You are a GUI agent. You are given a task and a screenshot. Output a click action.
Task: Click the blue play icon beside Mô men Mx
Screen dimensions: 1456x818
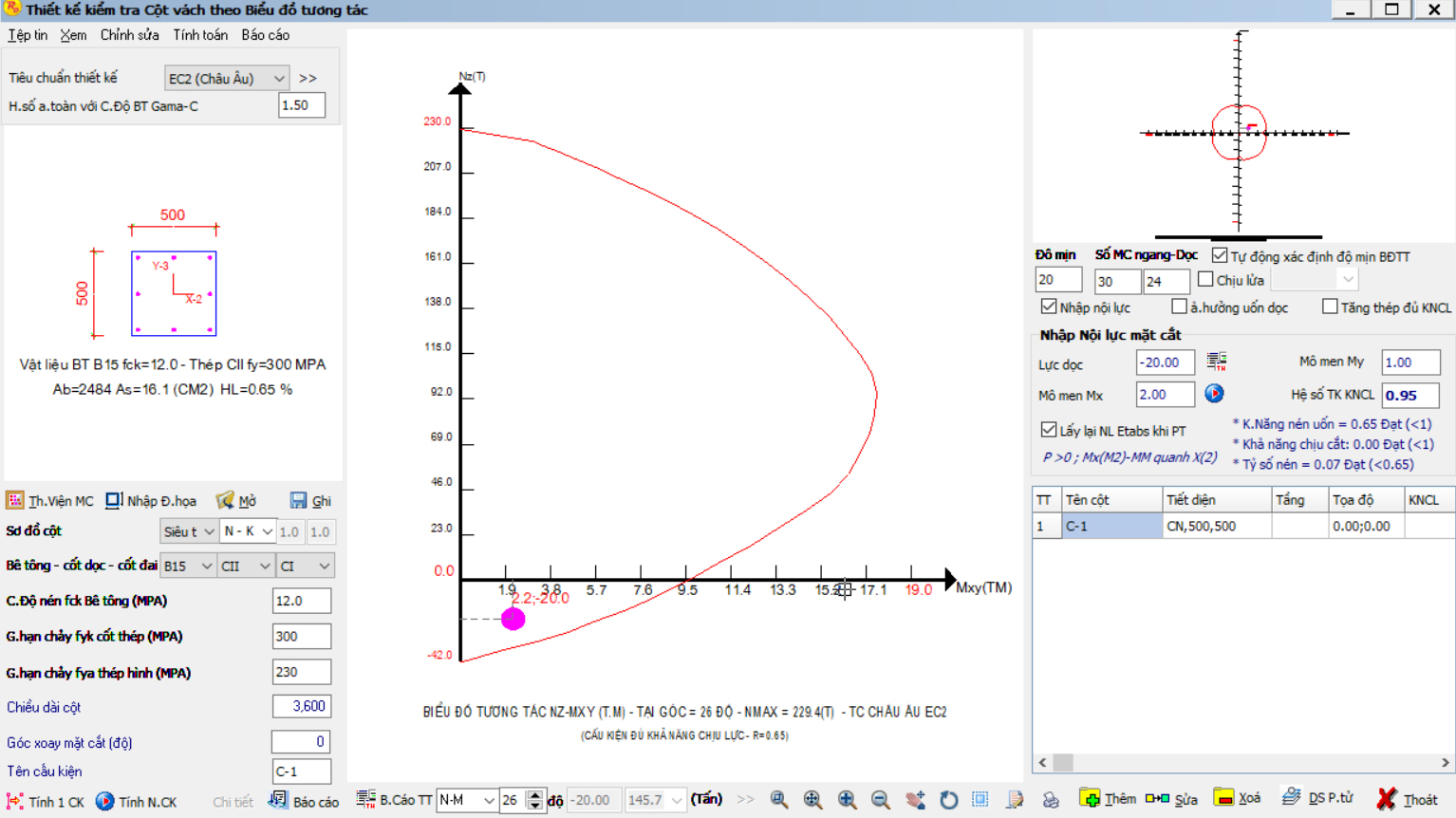1214,393
